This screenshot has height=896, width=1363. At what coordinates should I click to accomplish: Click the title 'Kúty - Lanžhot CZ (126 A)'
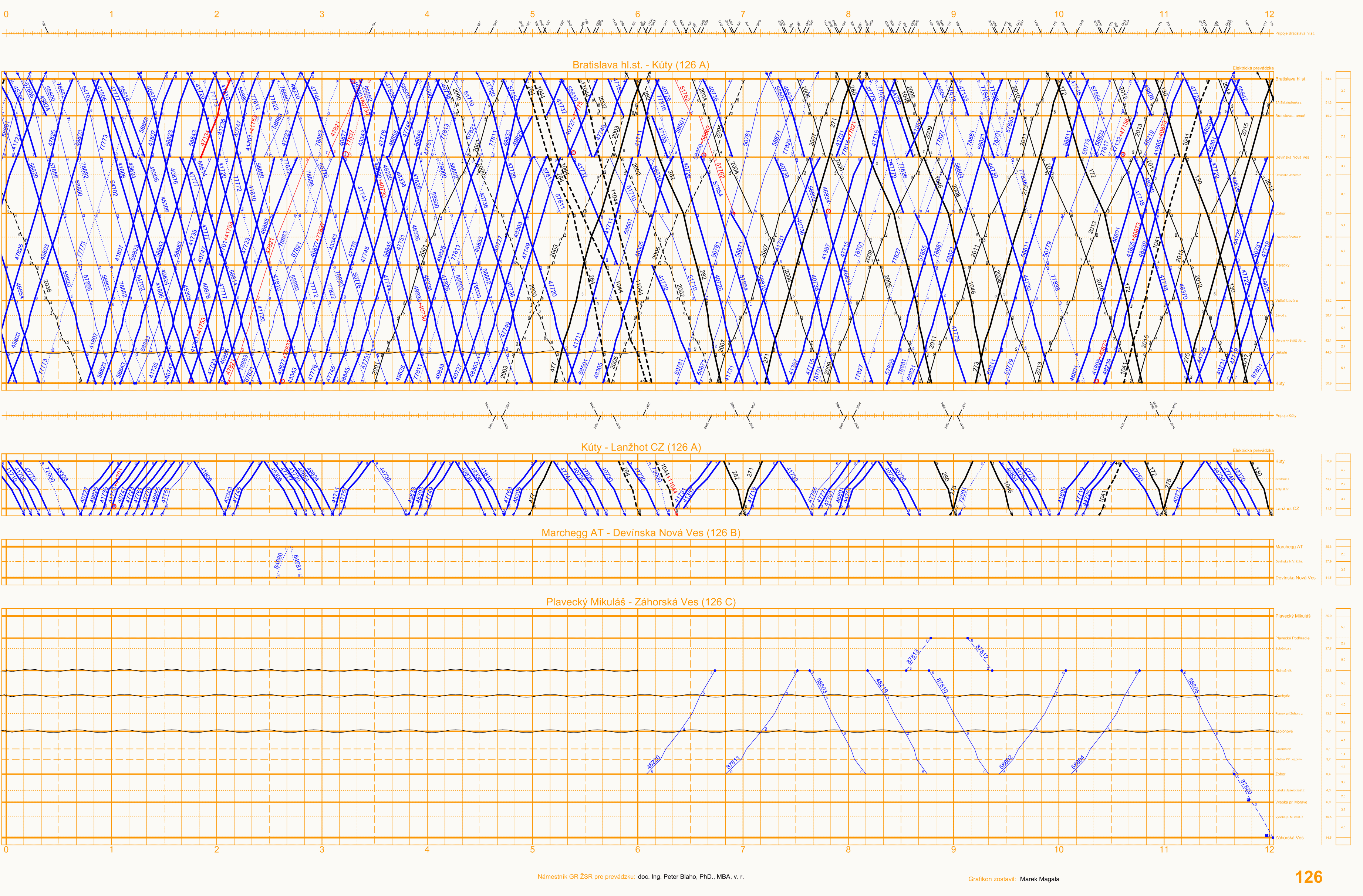click(x=641, y=447)
